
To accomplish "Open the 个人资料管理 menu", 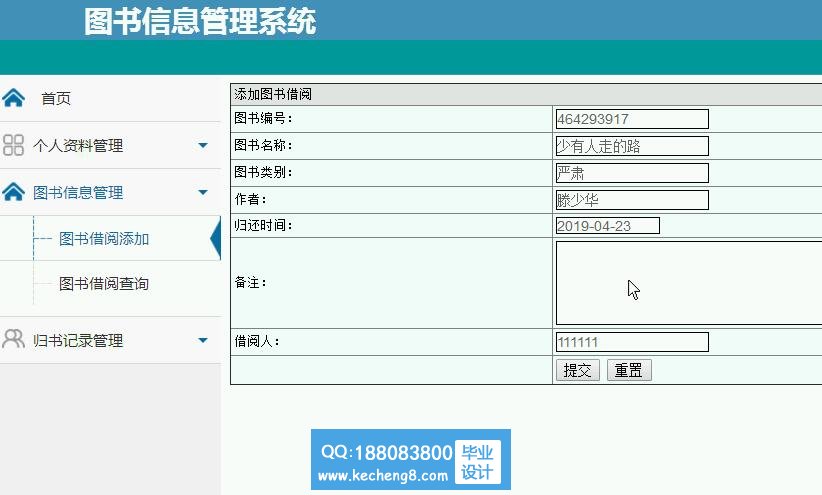I will [78, 145].
